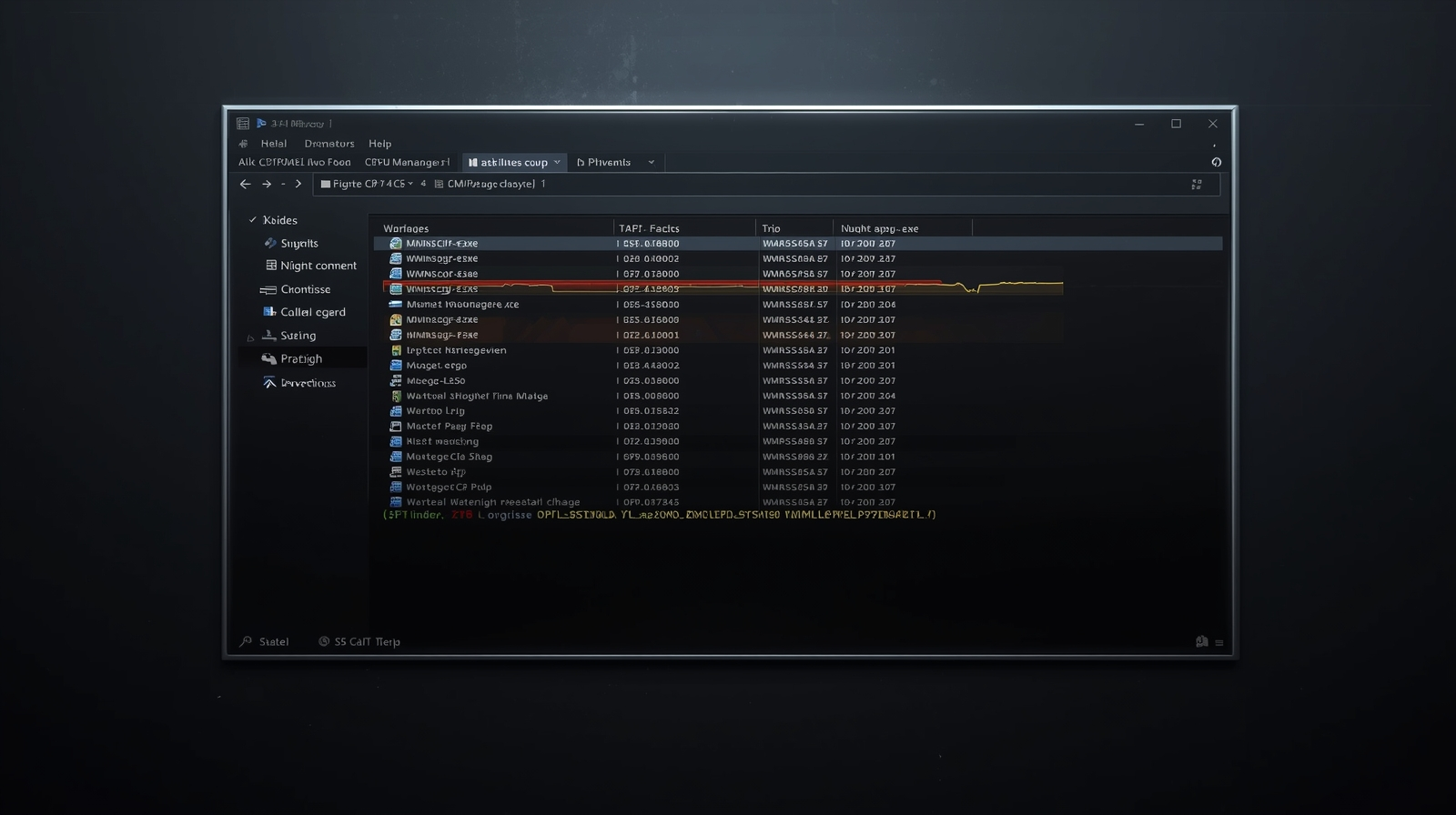Collapse the Koides tree section
1456x815 pixels.
tap(253, 220)
